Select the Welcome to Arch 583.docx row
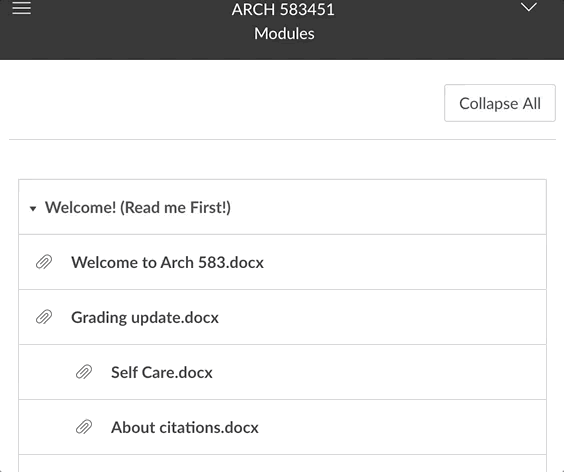Screen dimensions: 564x472 tap(282, 262)
